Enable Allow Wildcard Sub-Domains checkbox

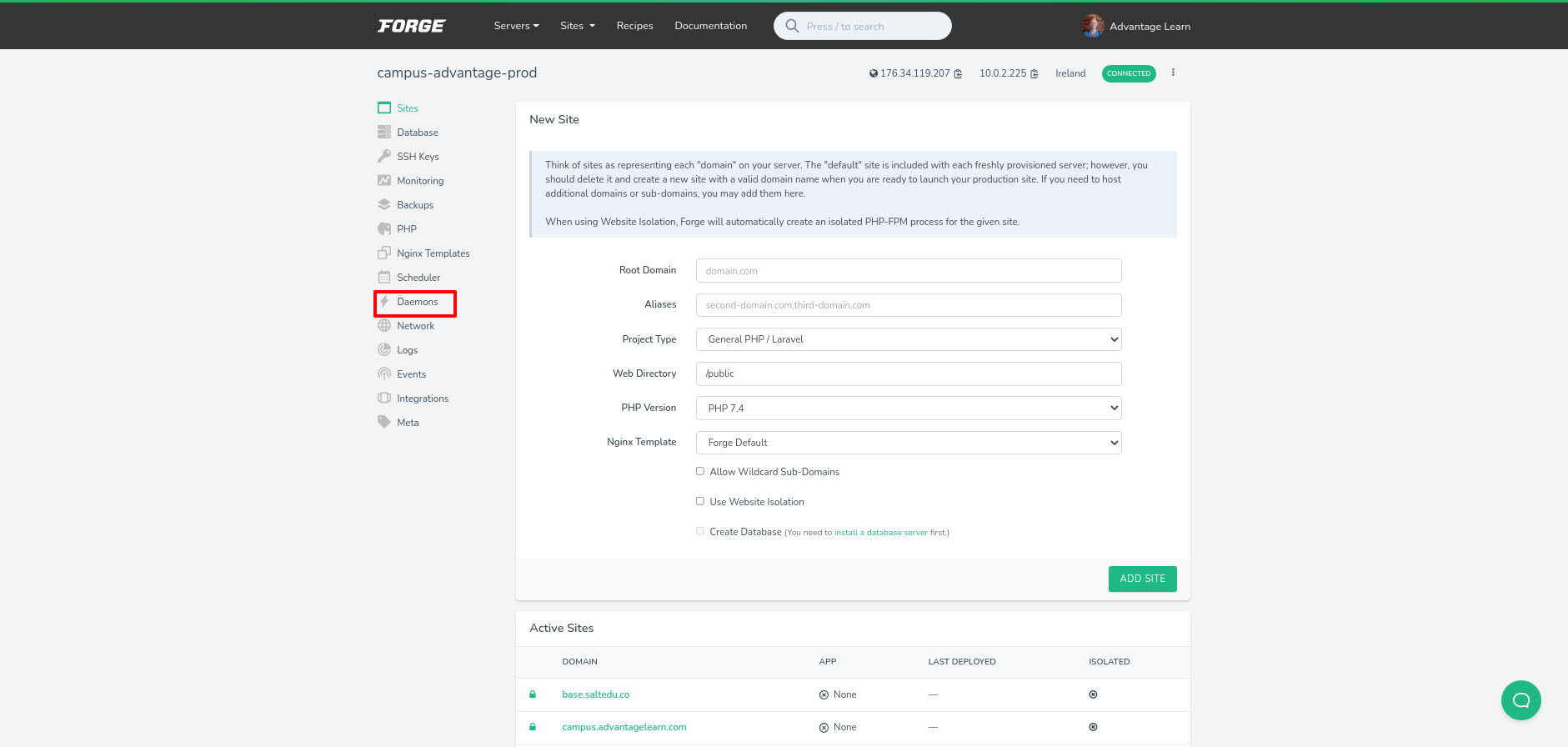click(x=700, y=471)
